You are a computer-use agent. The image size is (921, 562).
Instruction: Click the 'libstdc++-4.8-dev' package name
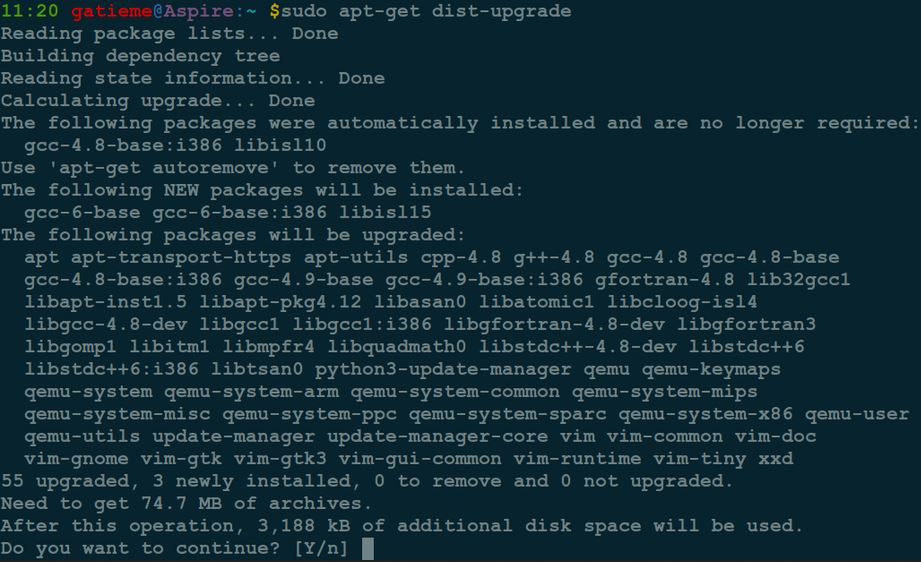(x=577, y=346)
